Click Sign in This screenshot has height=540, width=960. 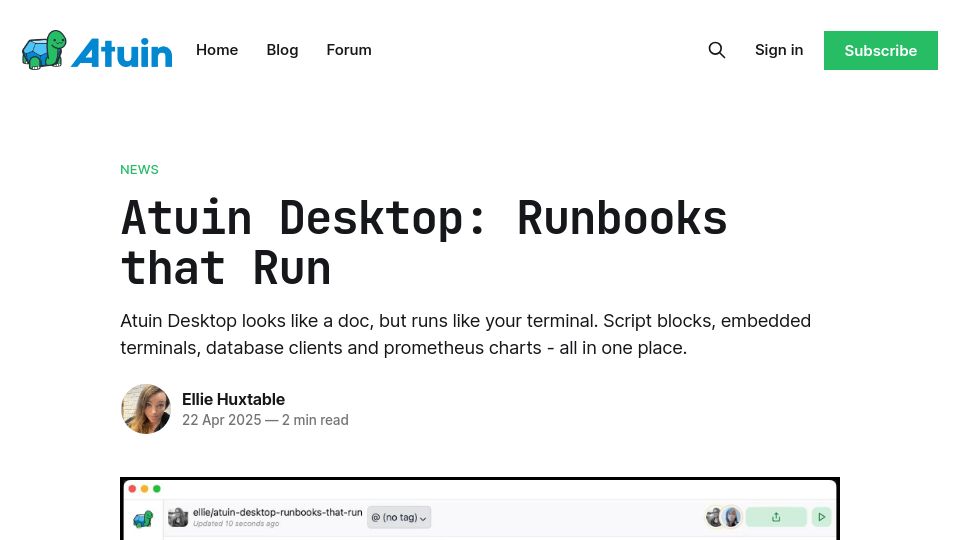[x=779, y=50]
